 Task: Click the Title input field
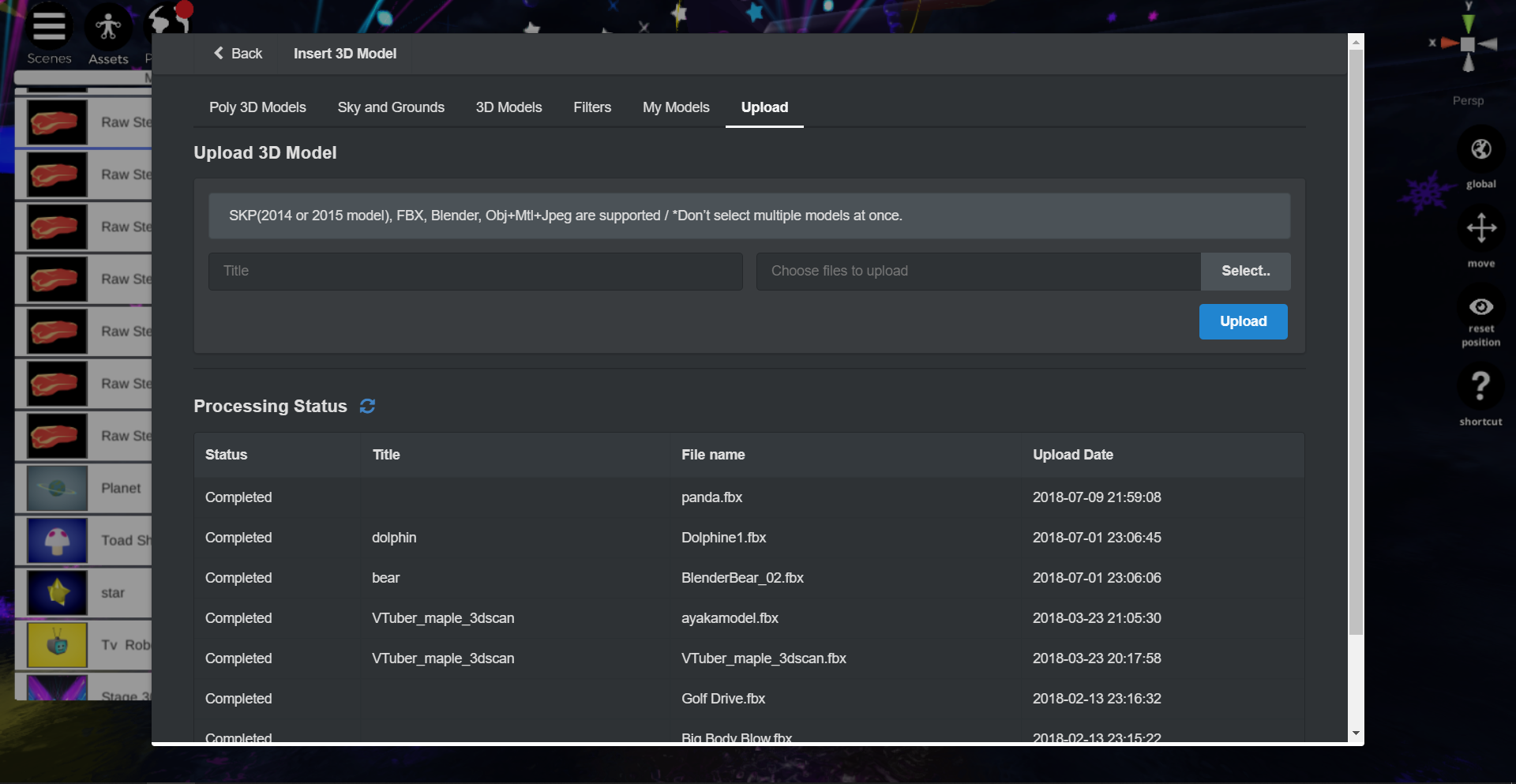[475, 271]
